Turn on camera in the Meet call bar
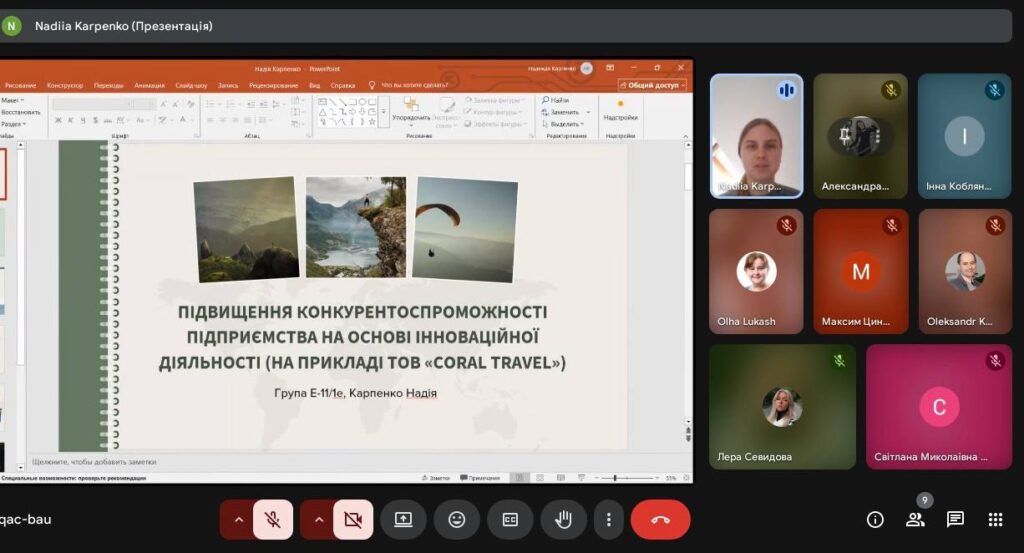This screenshot has width=1024, height=553. coord(353,520)
